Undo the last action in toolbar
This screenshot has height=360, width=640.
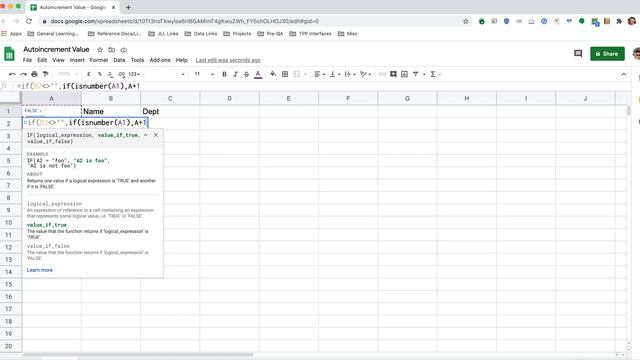pyautogui.click(x=12, y=74)
